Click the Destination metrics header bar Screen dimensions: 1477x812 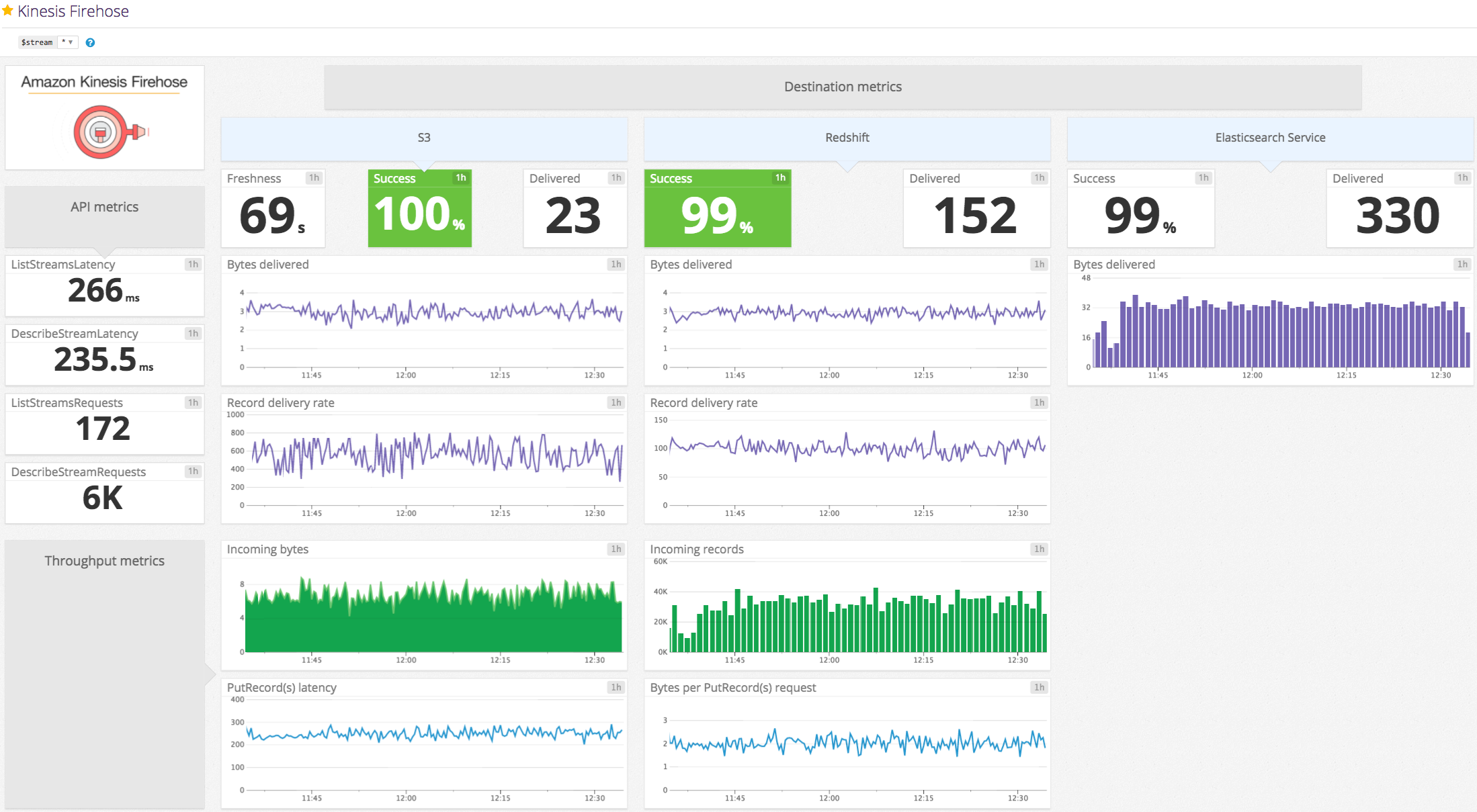[x=843, y=87]
